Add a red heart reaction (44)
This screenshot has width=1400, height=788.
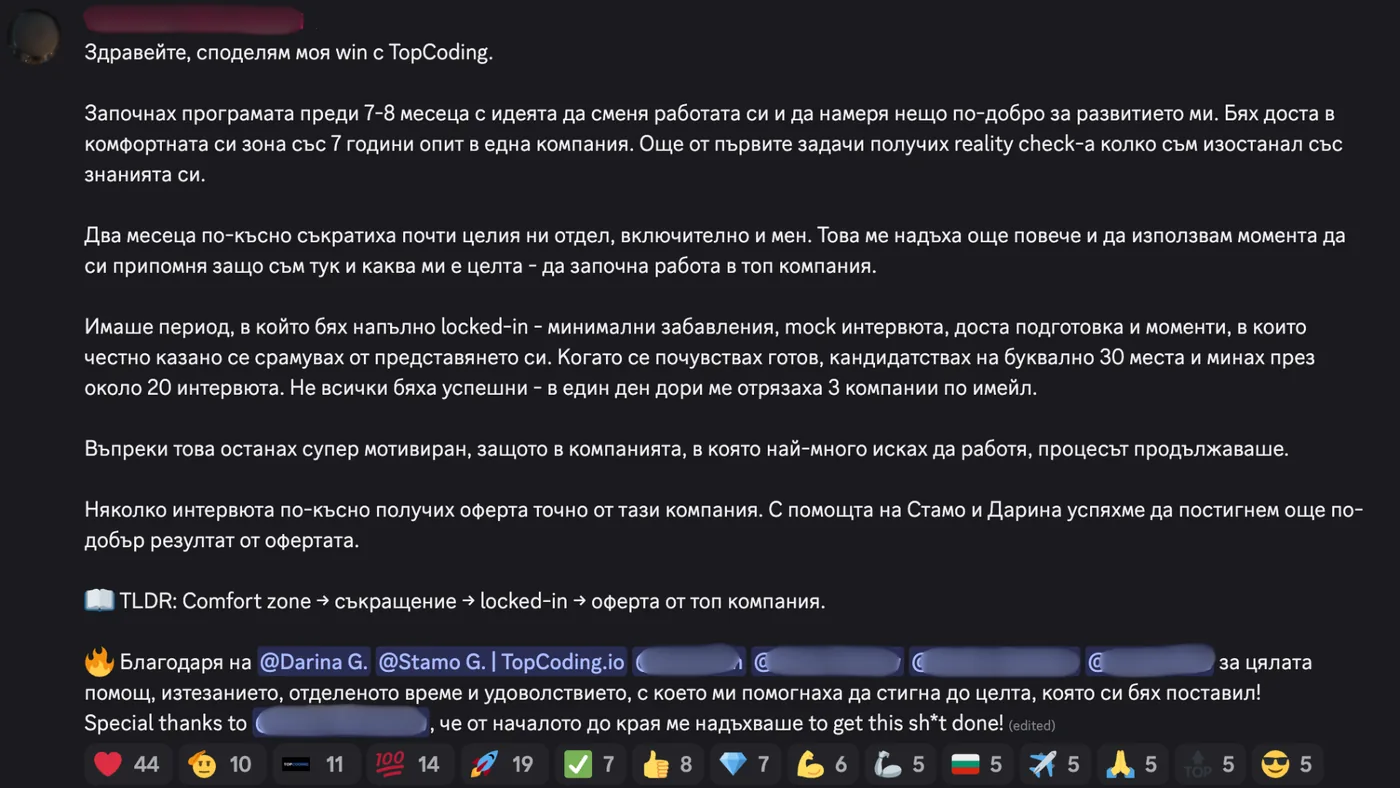coord(127,765)
